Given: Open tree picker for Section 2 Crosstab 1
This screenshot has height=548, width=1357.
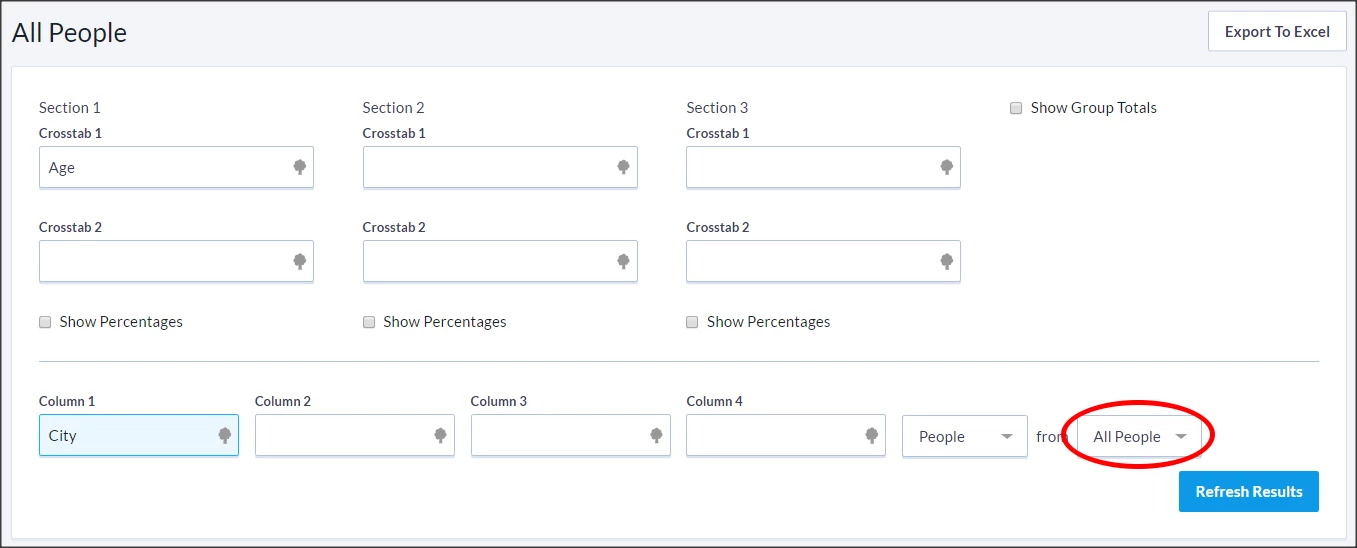Looking at the screenshot, I should click(623, 167).
